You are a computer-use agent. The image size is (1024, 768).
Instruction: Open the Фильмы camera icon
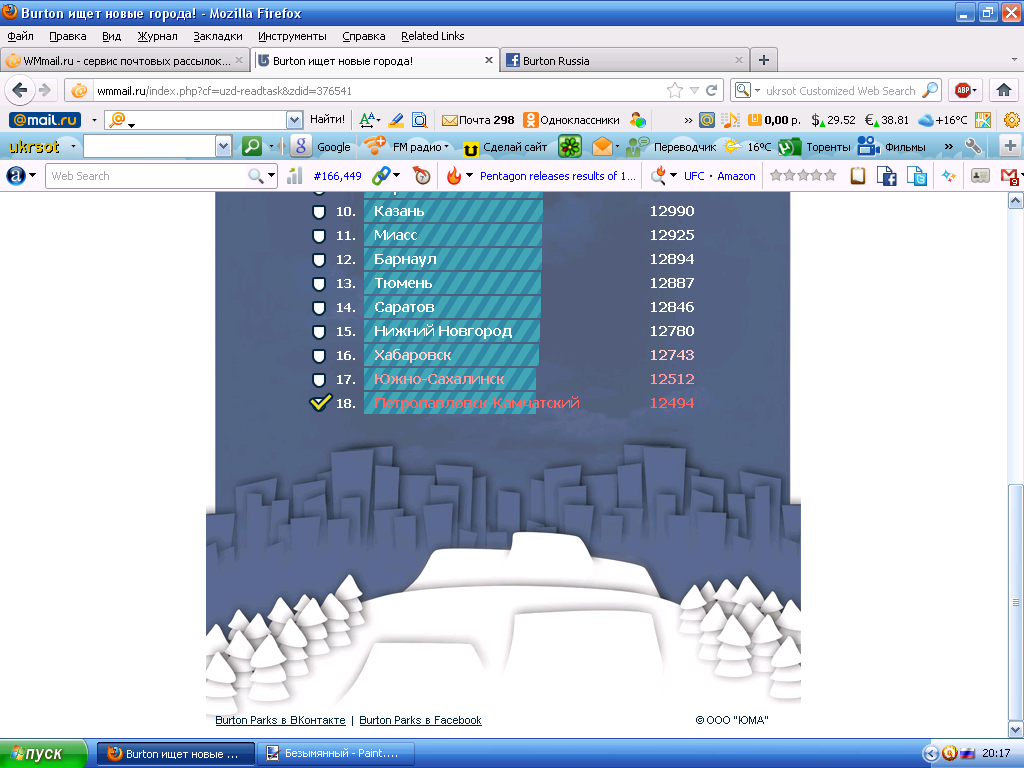point(869,146)
